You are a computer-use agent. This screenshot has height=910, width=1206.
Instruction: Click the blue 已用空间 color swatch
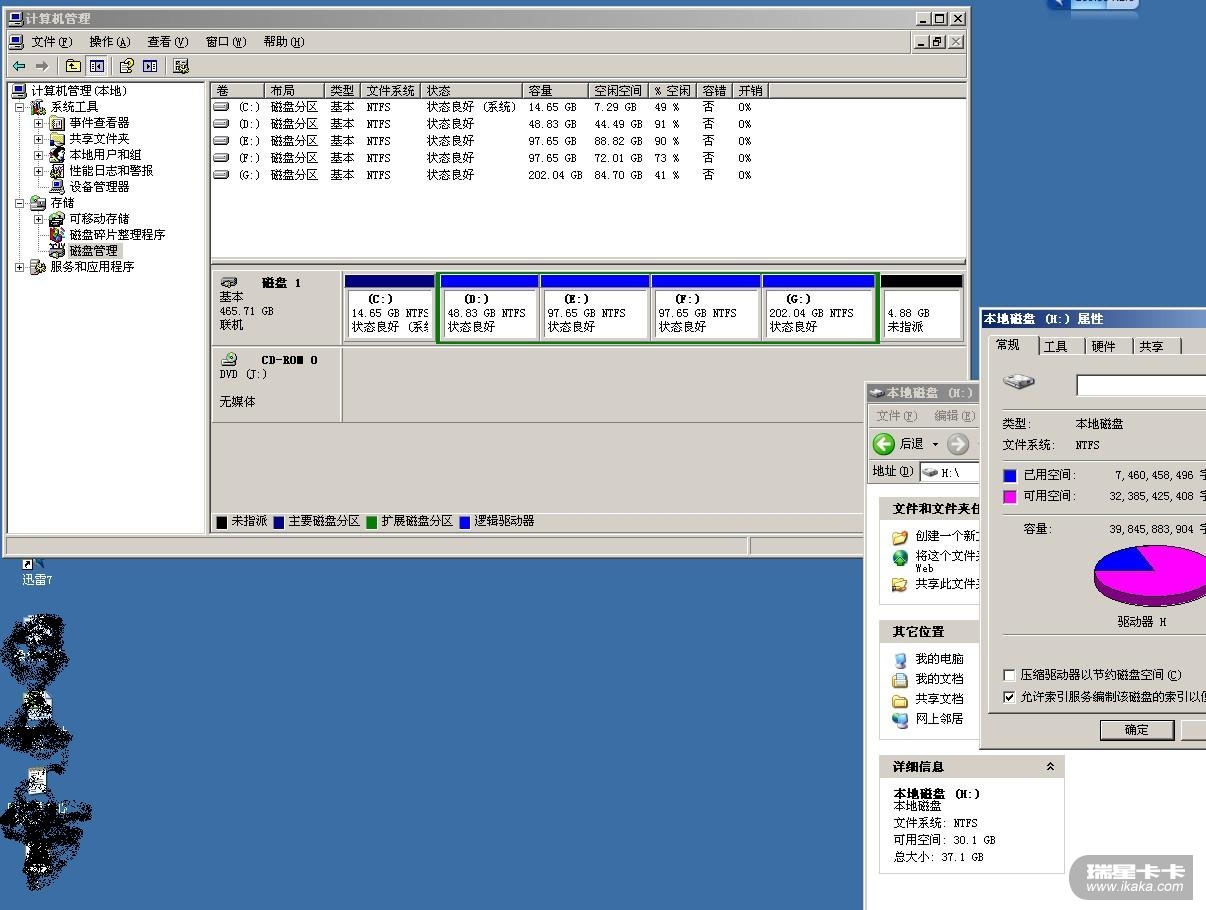1010,476
